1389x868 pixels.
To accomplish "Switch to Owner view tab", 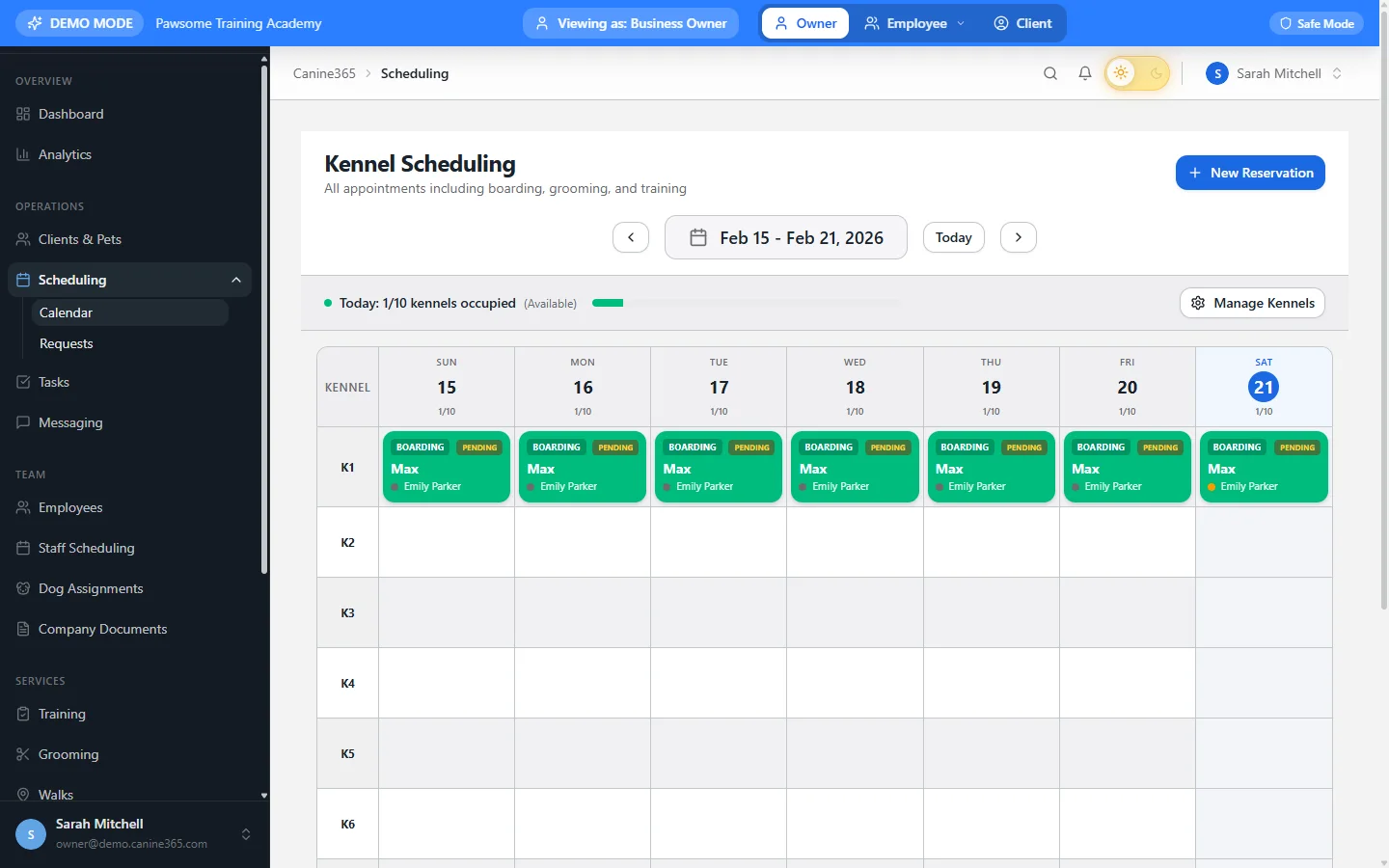I will point(805,23).
